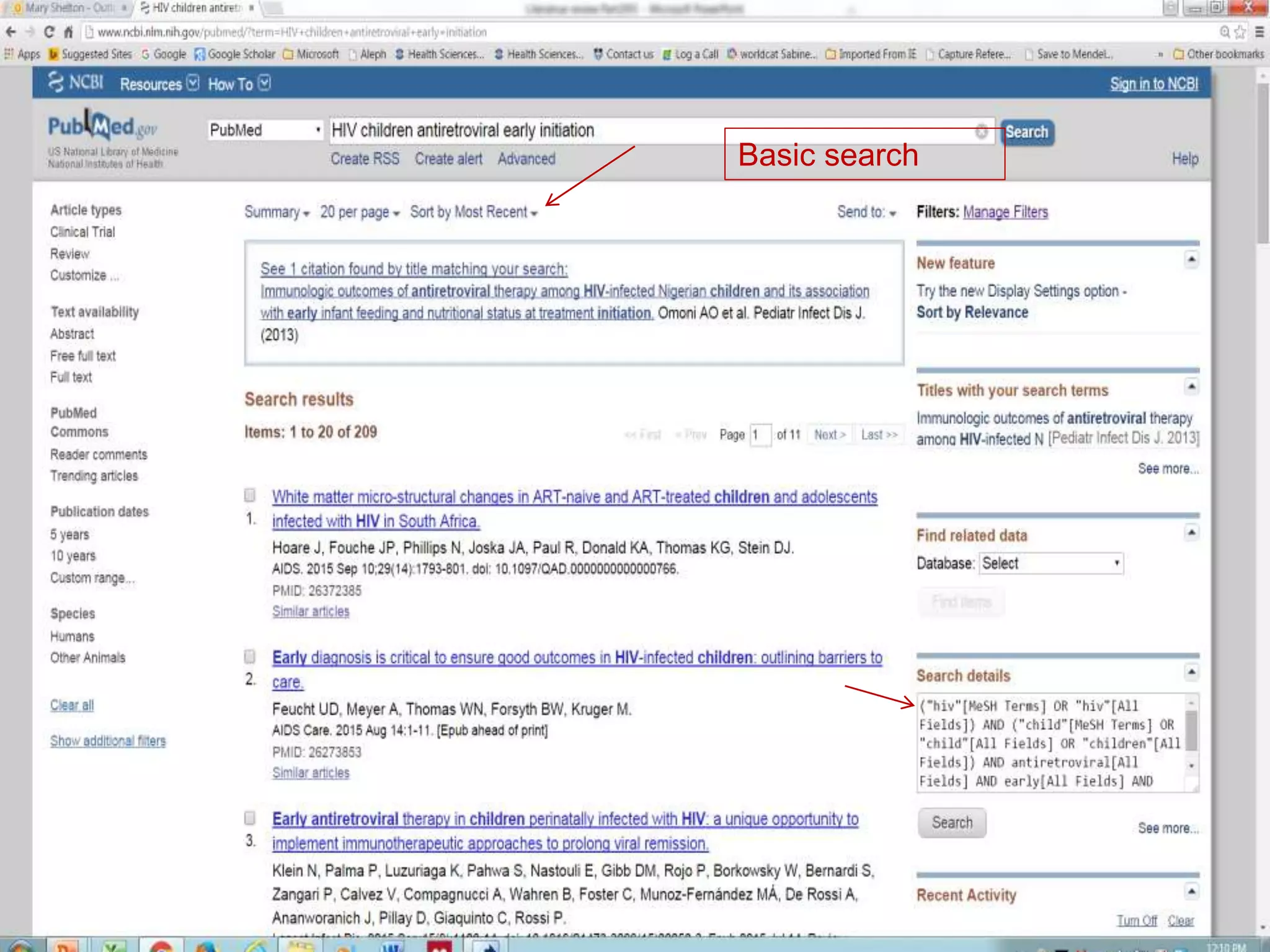
Task: Click Manage Filters link
Action: click(1005, 212)
